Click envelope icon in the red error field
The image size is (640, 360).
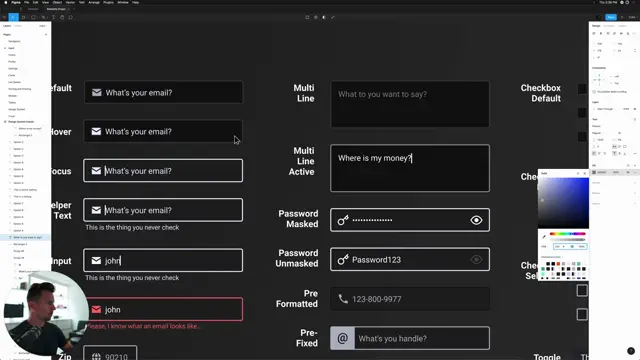tap(96, 309)
